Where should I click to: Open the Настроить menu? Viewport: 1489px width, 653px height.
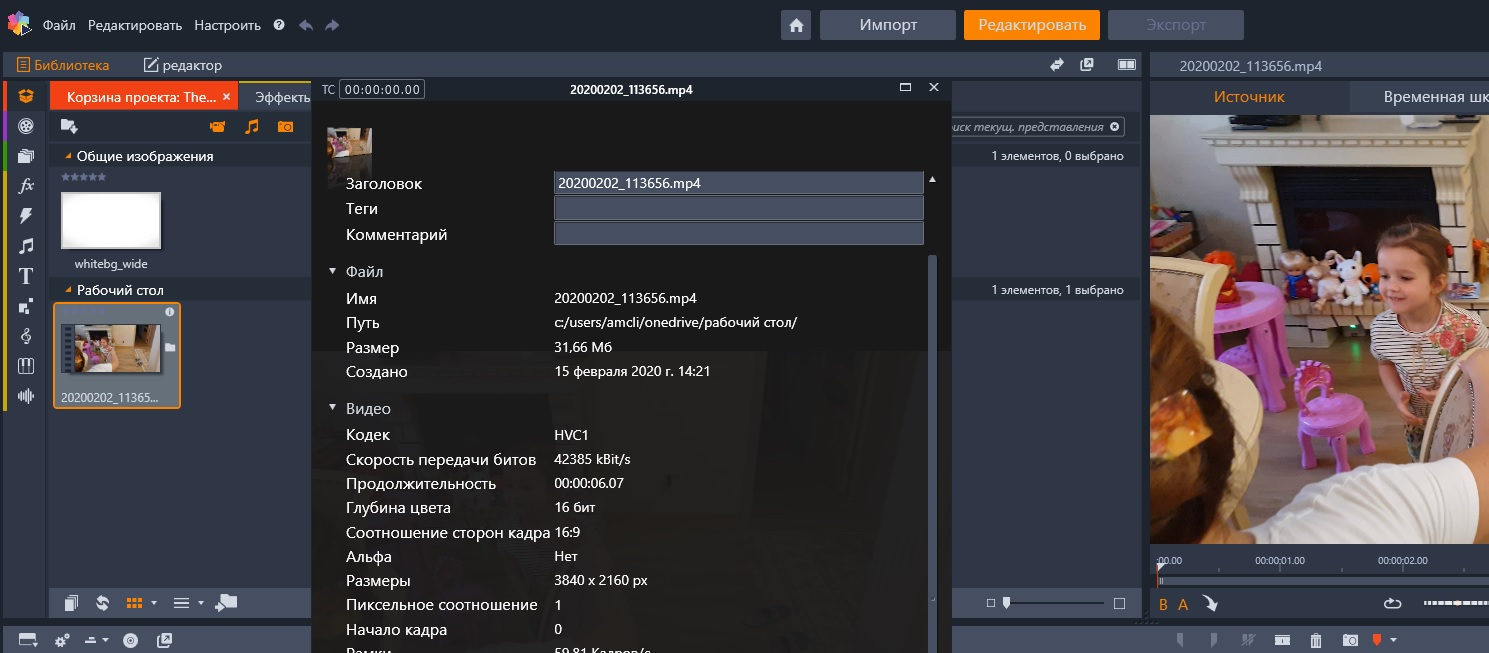pos(227,25)
